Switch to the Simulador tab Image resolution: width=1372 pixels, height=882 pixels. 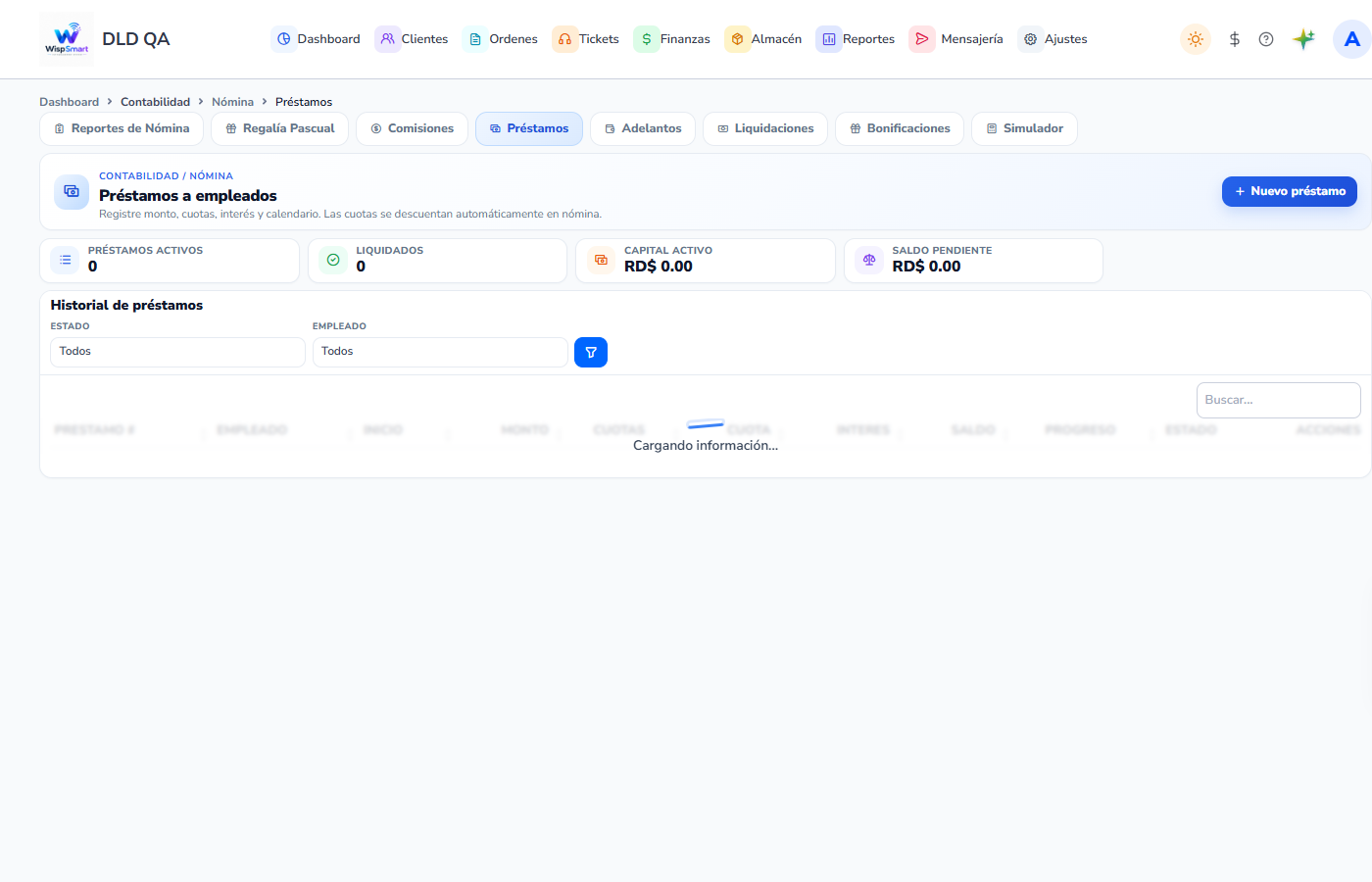pos(1024,128)
